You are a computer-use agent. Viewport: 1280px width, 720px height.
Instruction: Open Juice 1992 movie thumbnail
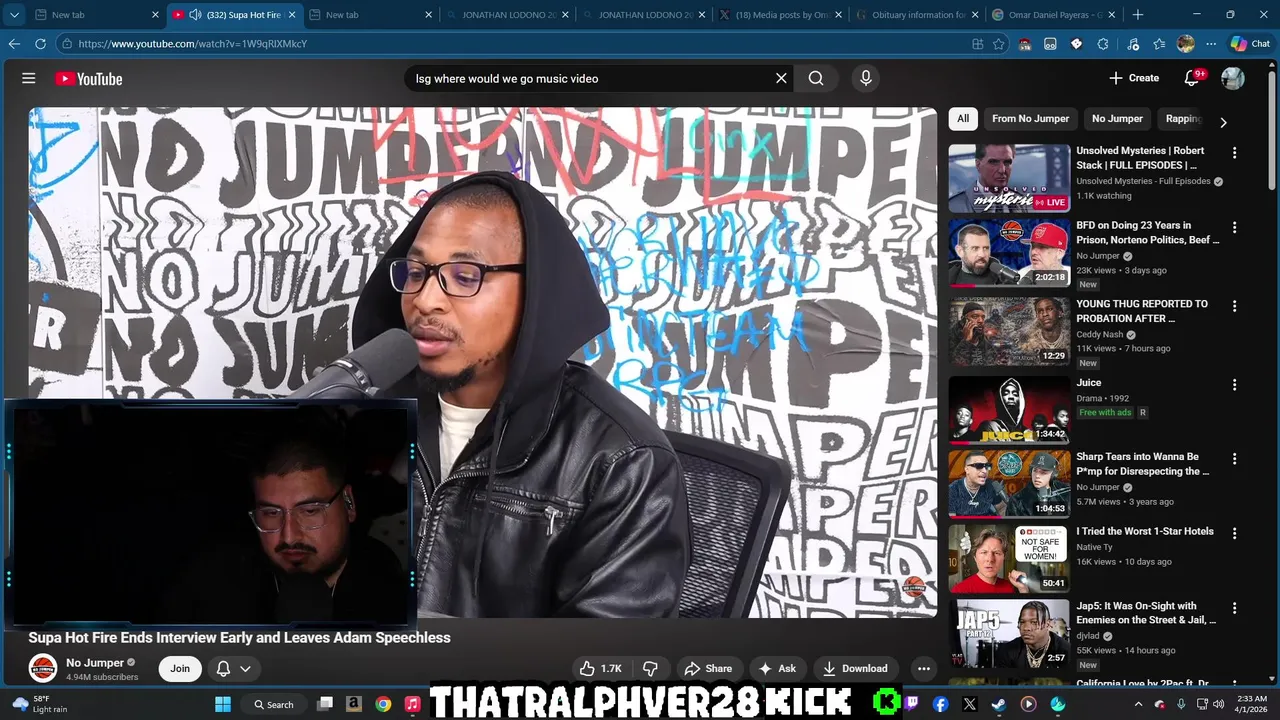[1009, 410]
